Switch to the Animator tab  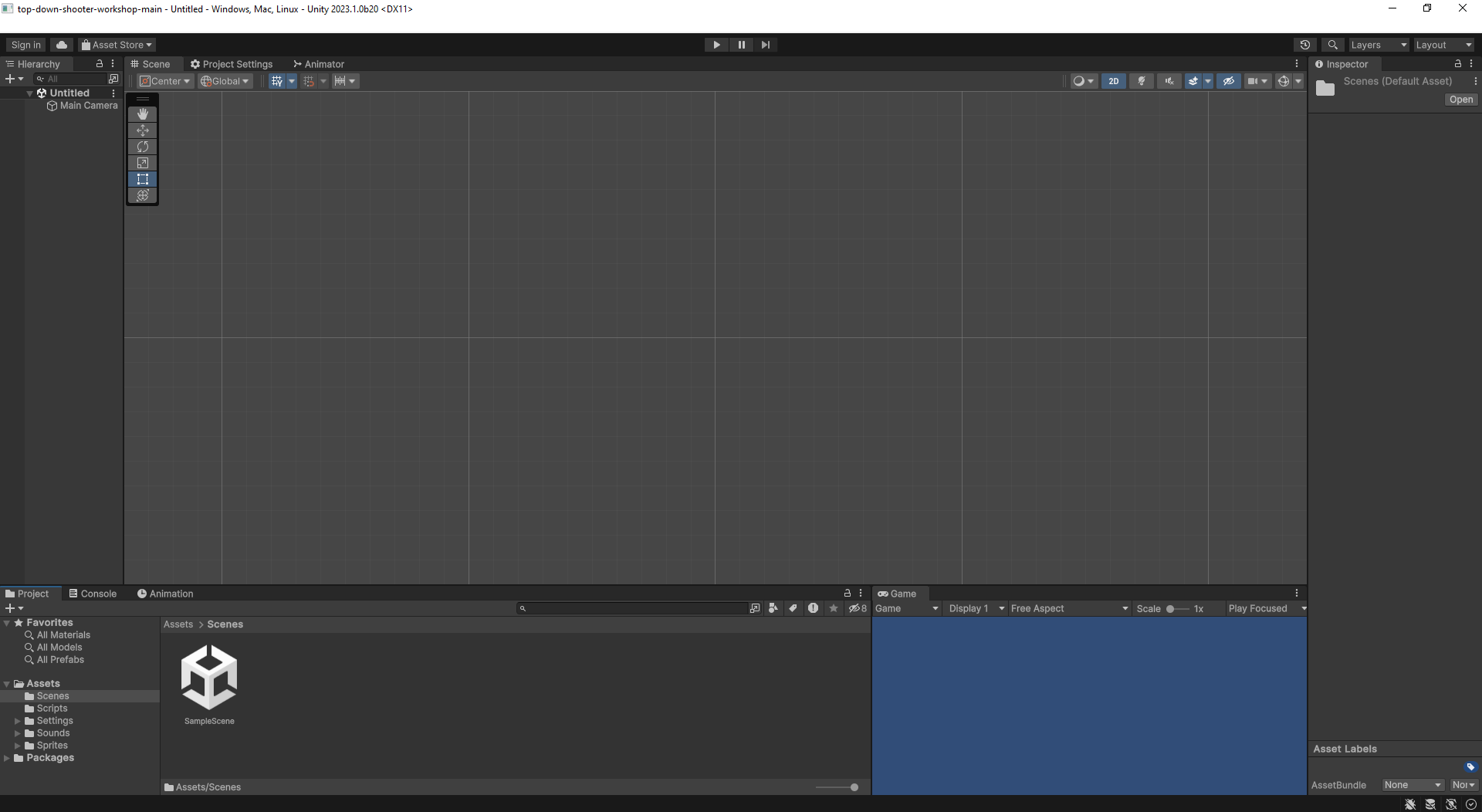pyautogui.click(x=319, y=64)
